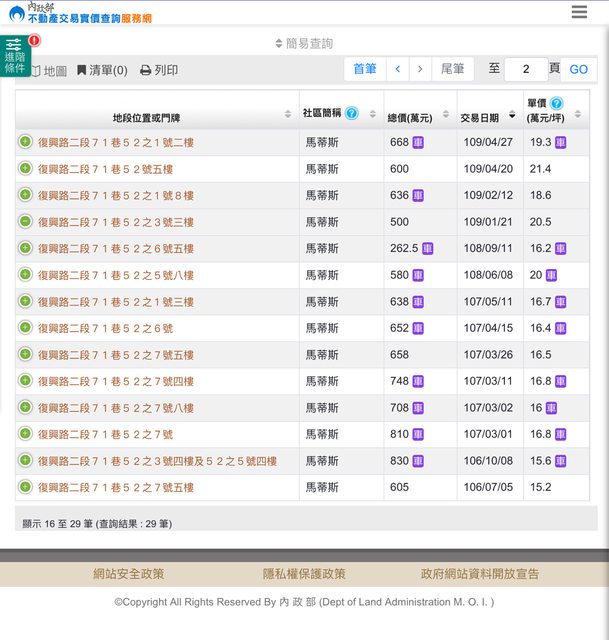Screen dimensions: 609x640
Task: Open the 清單(0) bookmark list
Action: point(102,71)
